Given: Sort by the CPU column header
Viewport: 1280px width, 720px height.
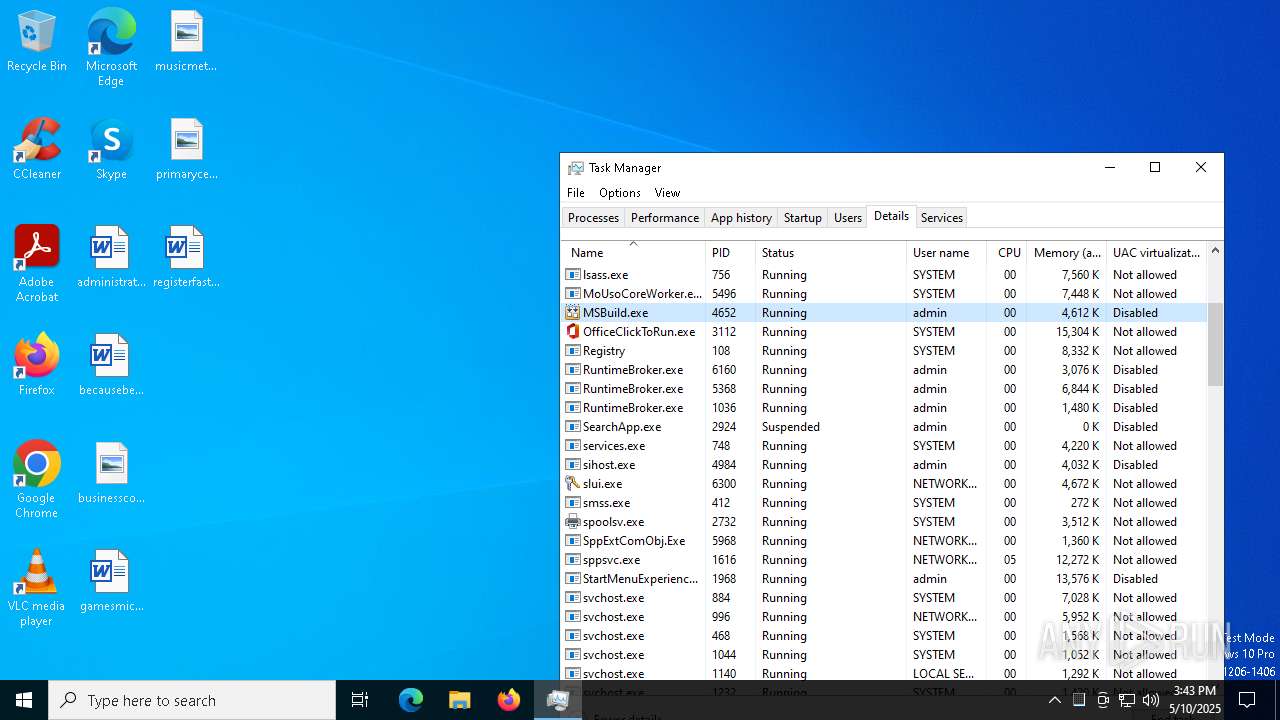Looking at the screenshot, I should pyautogui.click(x=1006, y=253).
